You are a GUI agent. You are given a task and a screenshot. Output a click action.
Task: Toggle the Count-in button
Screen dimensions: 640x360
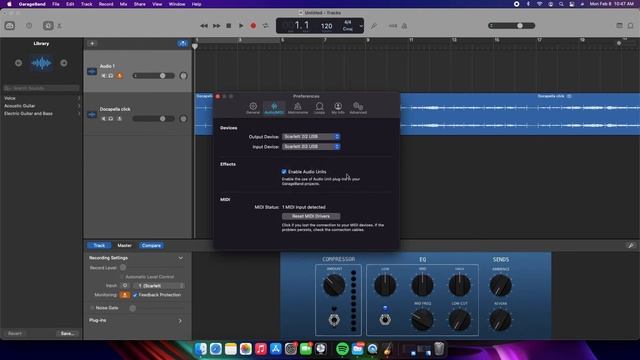coord(393,26)
